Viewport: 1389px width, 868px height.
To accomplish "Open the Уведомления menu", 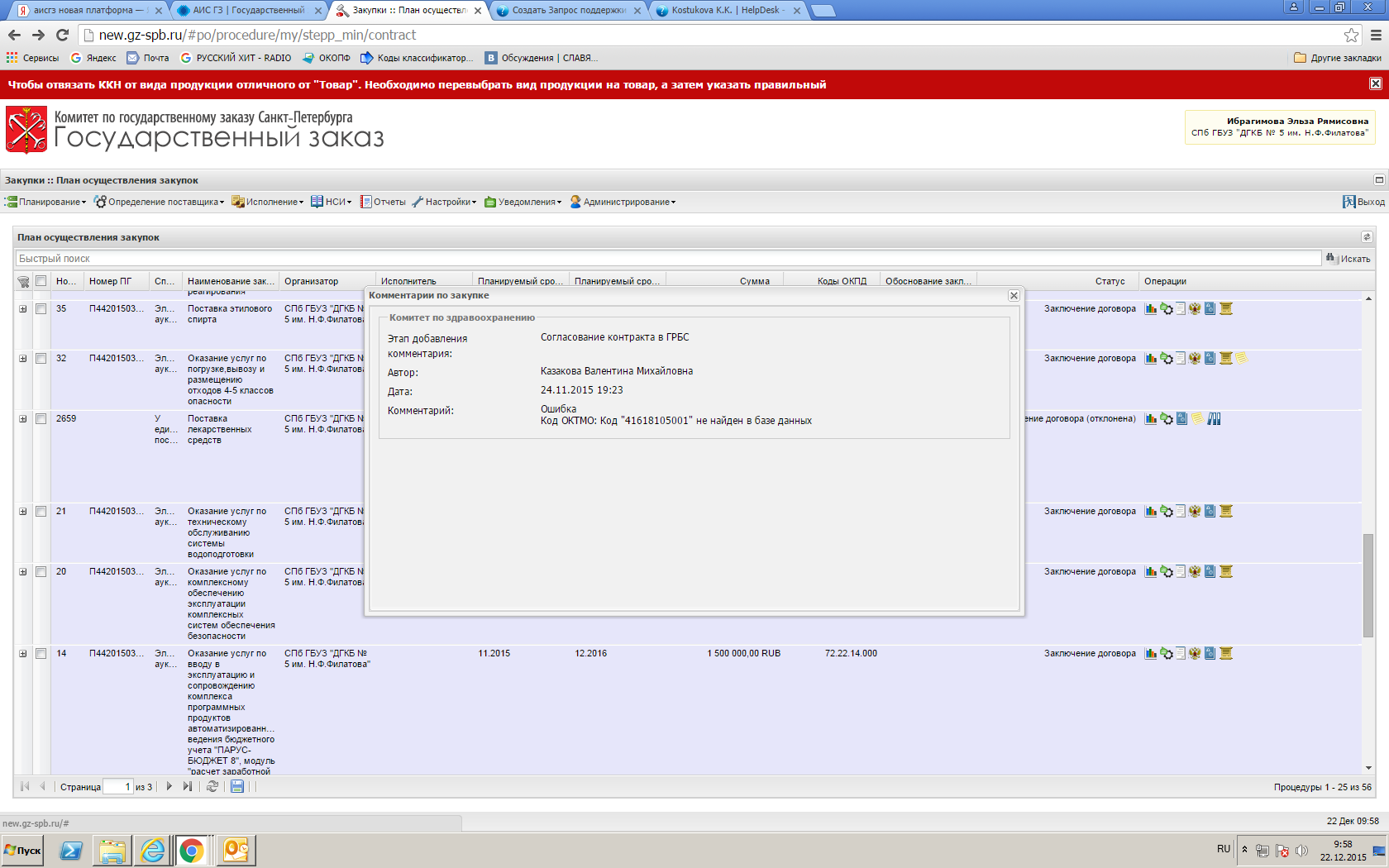I will click(523, 202).
